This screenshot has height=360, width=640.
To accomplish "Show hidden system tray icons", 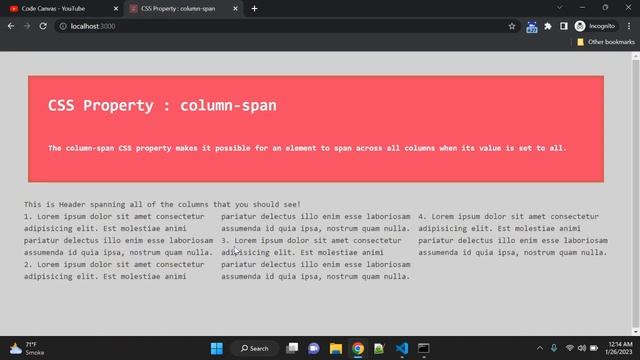I will 540,349.
